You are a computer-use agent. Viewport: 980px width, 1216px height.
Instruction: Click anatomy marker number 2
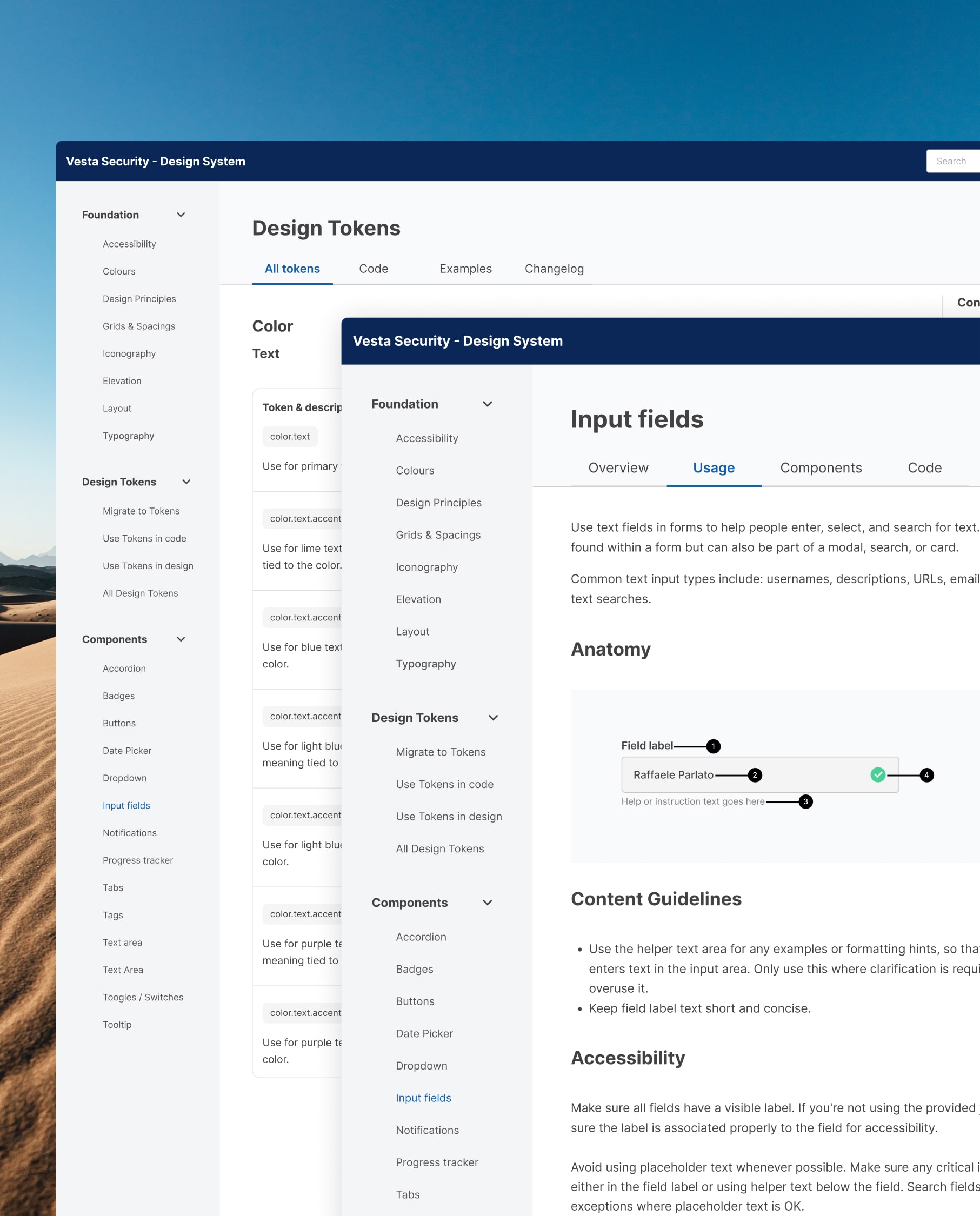pos(755,775)
